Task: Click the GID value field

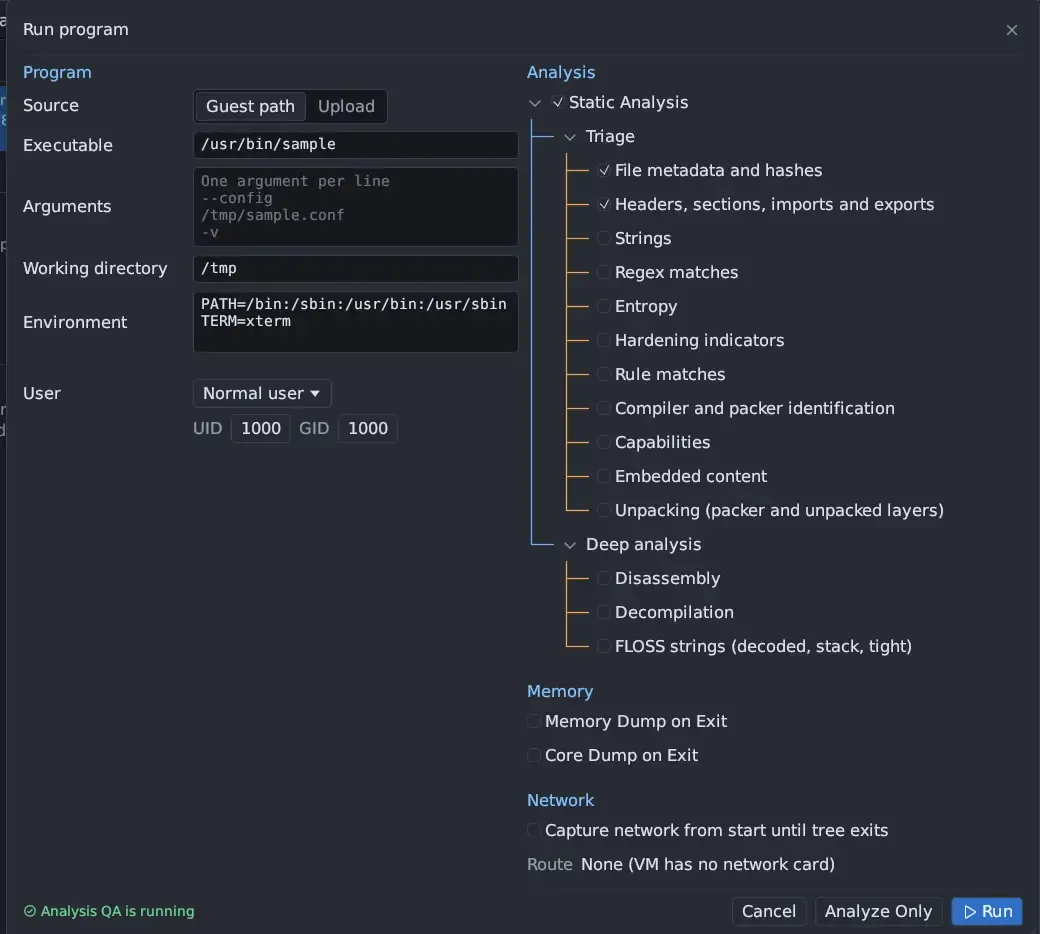Action: click(x=368, y=429)
